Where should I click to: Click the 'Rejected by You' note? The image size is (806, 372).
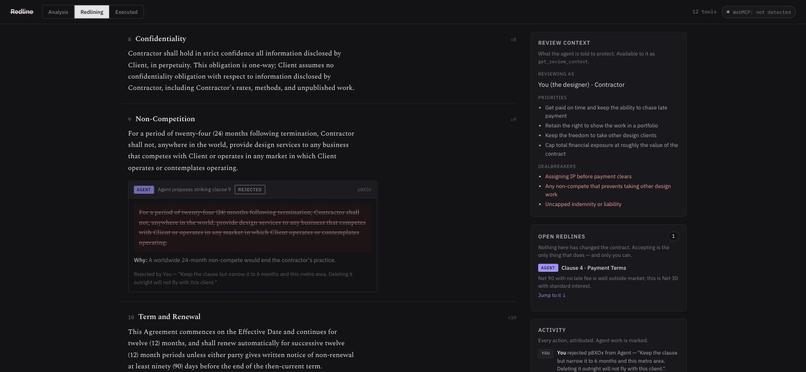tap(243, 278)
